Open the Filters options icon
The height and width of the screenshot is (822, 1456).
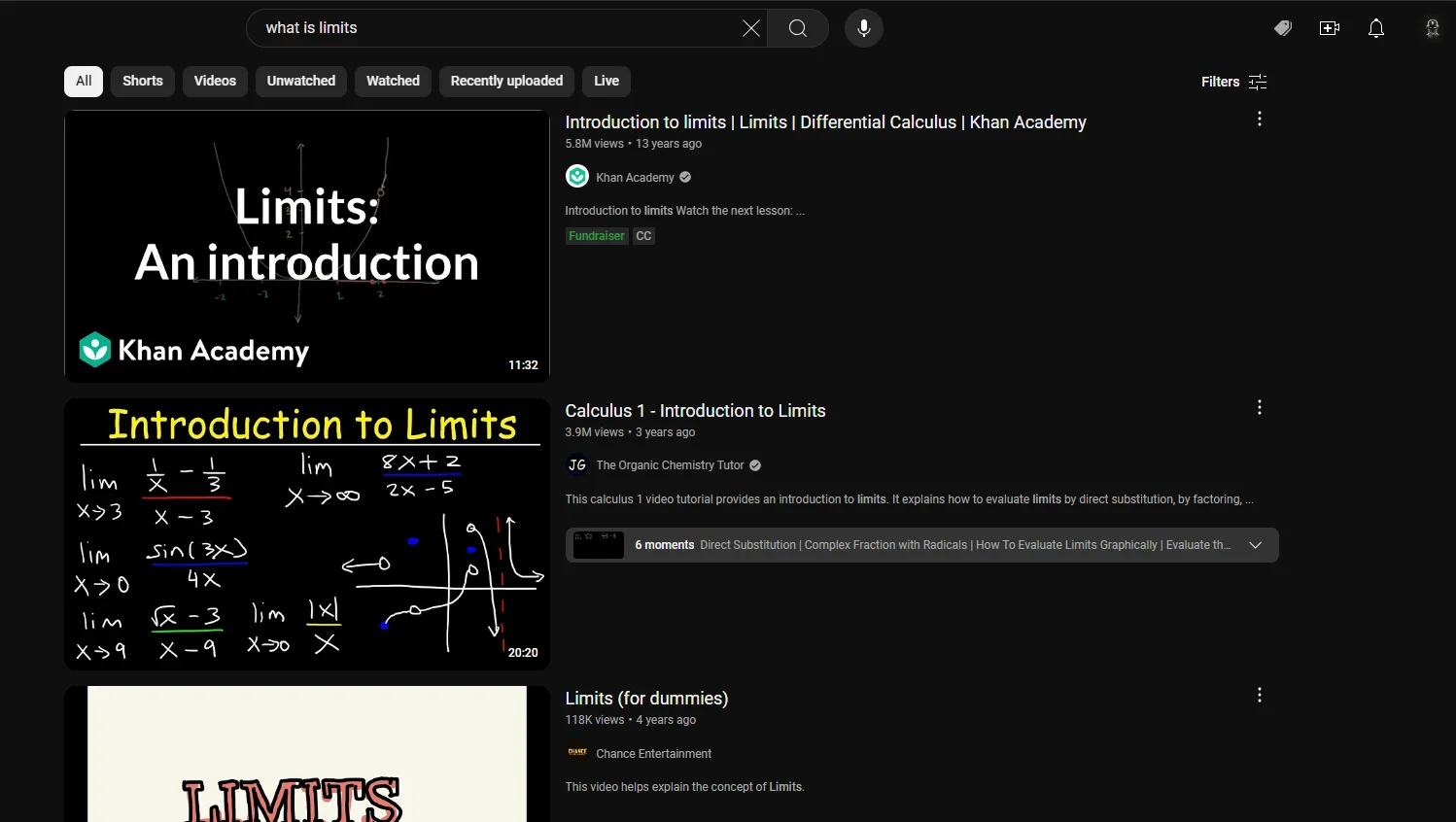(1258, 82)
